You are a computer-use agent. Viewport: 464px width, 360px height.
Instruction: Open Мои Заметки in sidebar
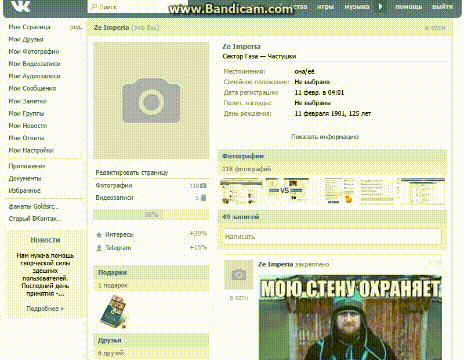click(28, 101)
